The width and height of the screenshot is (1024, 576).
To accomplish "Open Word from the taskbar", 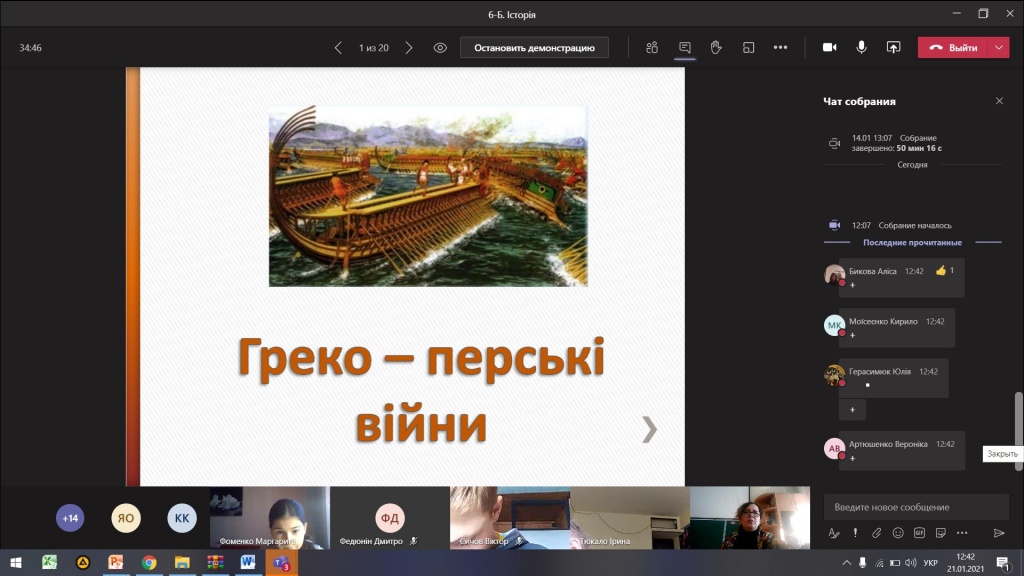I will pos(248,562).
